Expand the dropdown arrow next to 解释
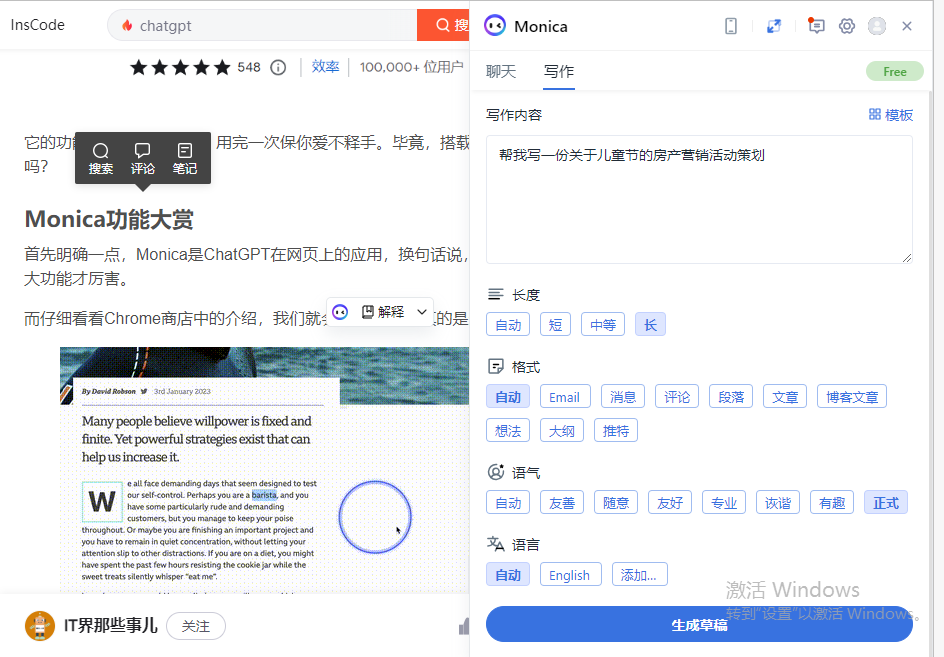The width and height of the screenshot is (944, 657). pos(422,312)
